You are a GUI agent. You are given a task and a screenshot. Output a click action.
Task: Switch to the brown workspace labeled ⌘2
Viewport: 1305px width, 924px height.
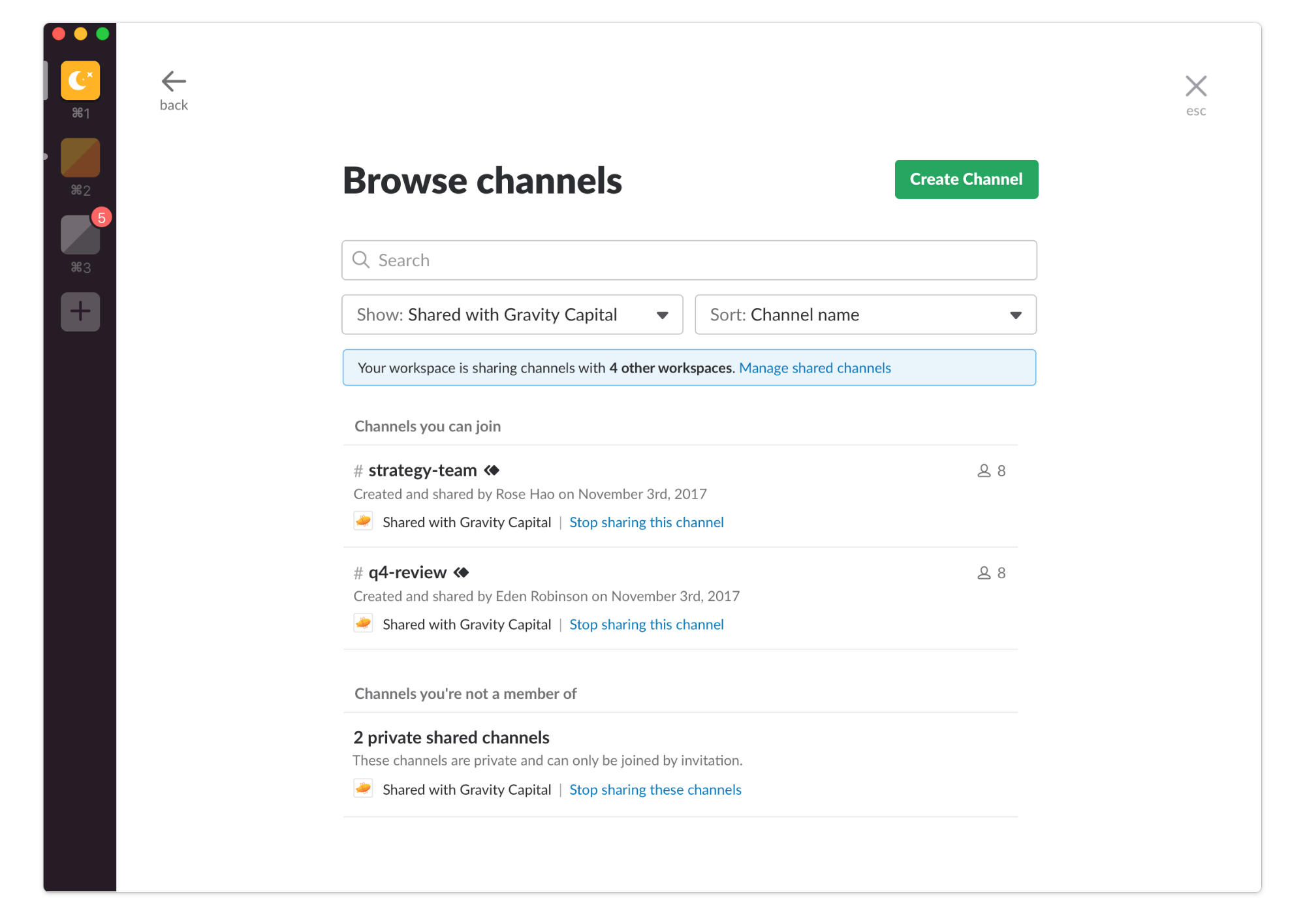[80, 157]
